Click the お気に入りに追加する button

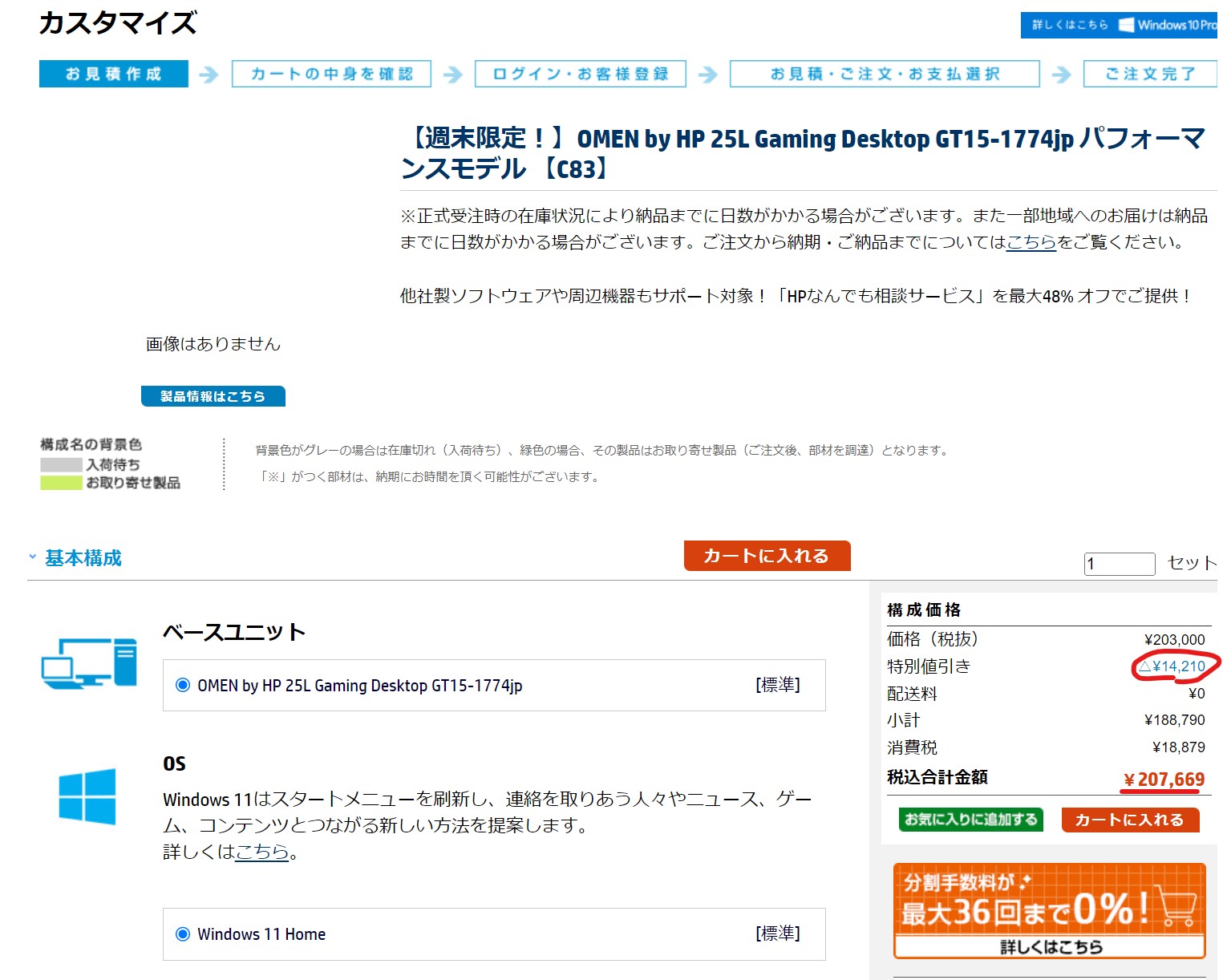pos(971,820)
